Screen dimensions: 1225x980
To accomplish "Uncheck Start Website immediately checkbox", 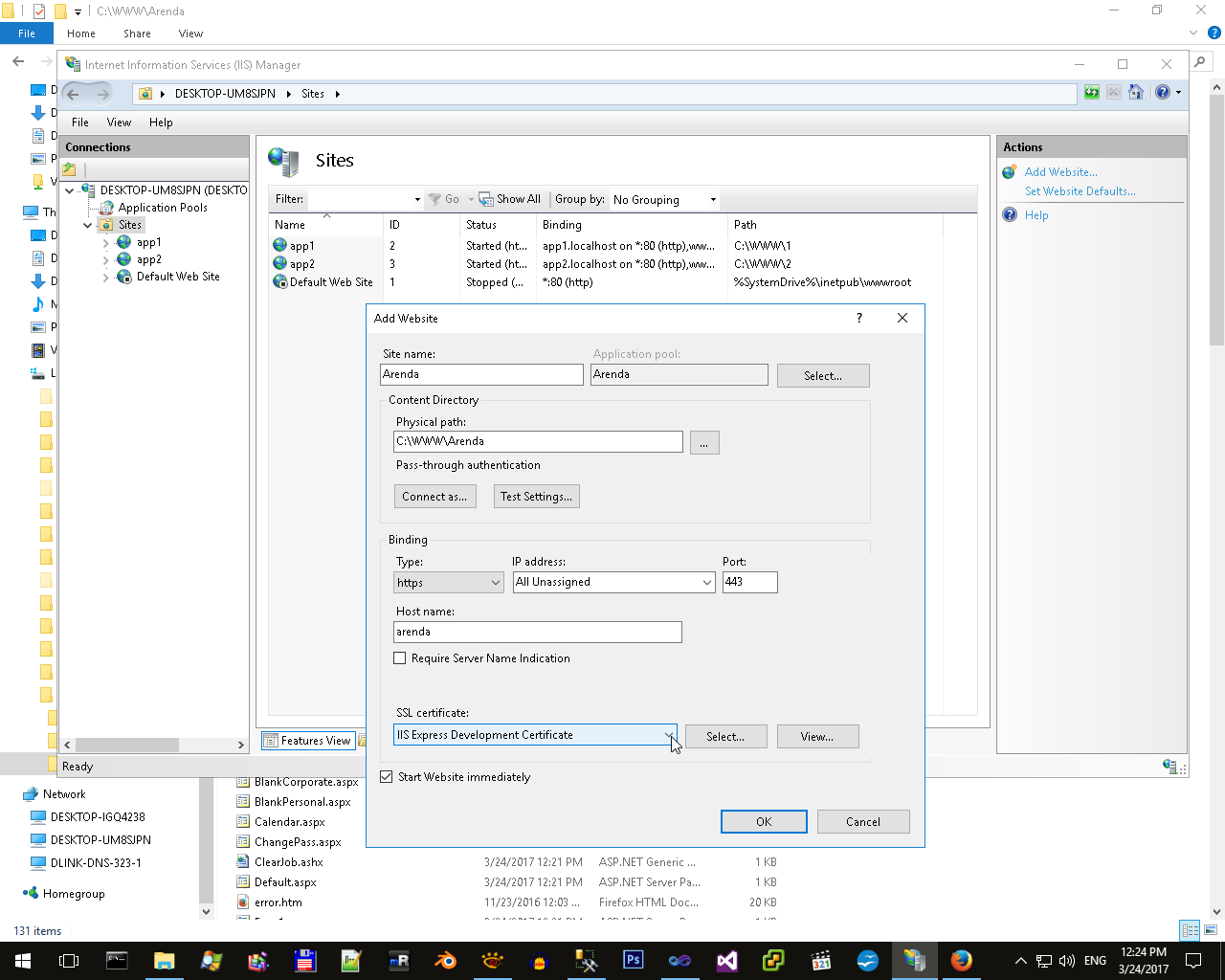I will tap(387, 777).
